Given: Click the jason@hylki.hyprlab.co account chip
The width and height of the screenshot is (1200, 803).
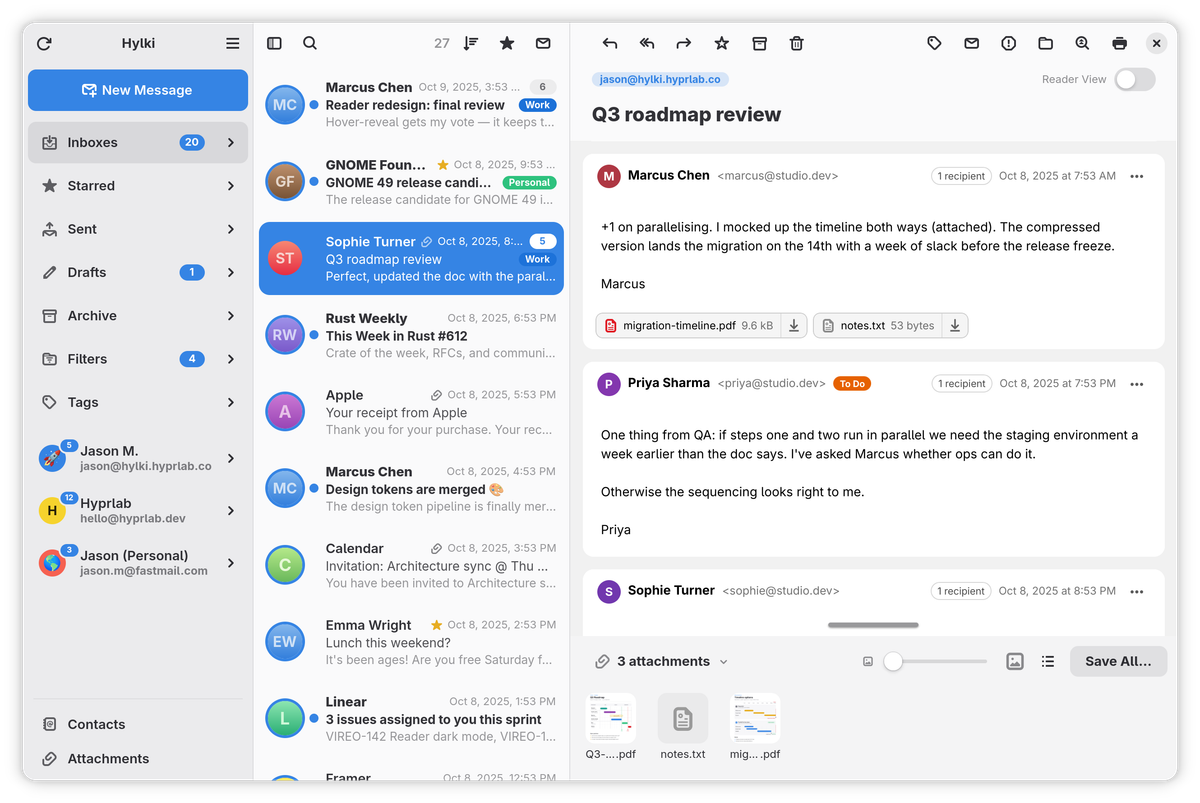Looking at the screenshot, I should tap(661, 79).
